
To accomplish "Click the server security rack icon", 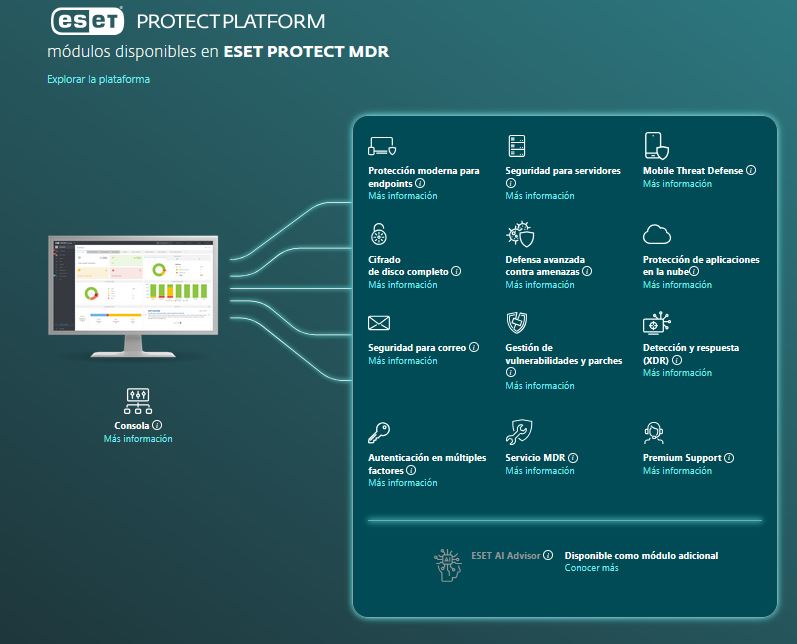I will (517, 146).
